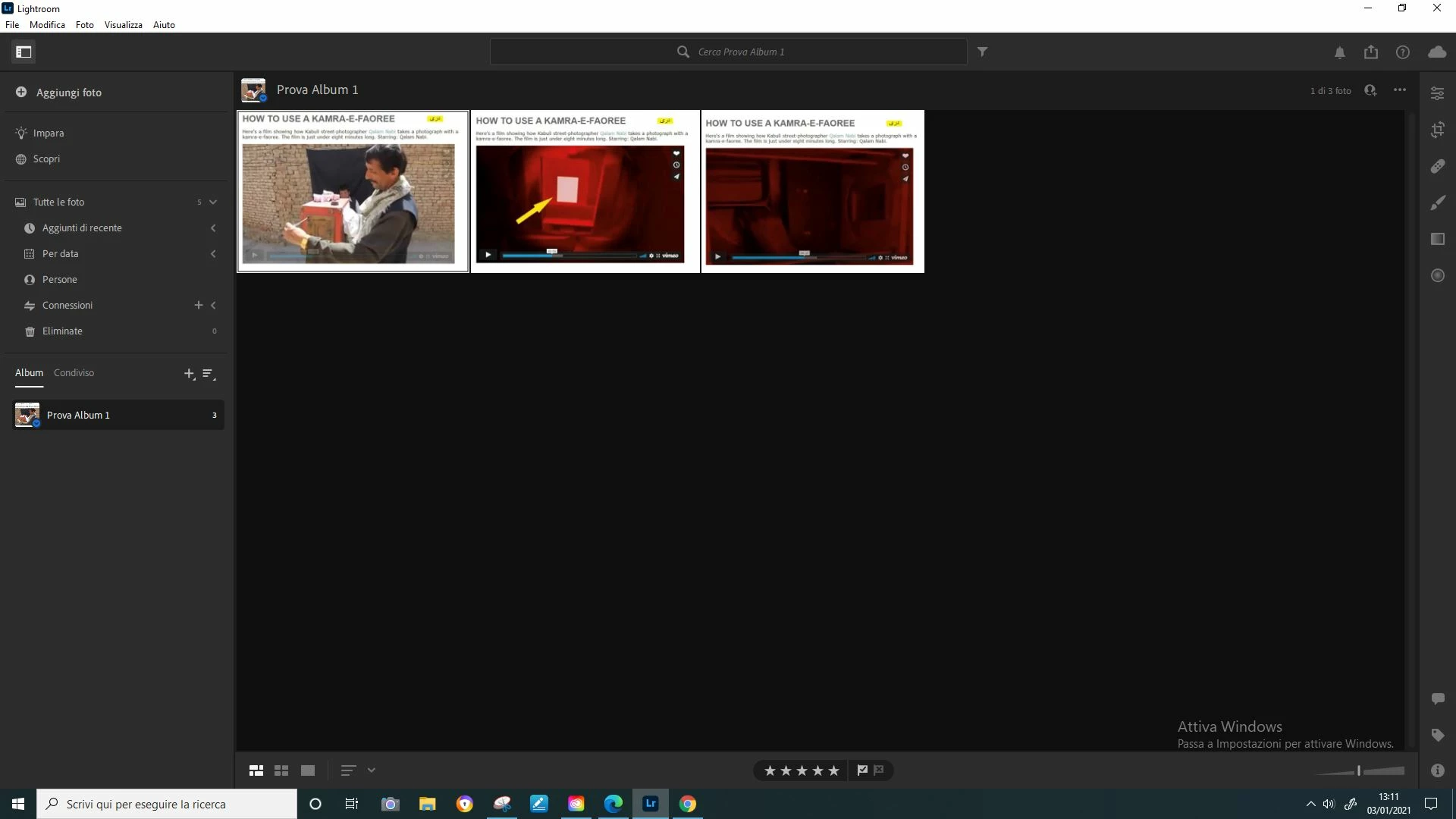
Task: Open the Info panel icon
Action: coord(1437,770)
